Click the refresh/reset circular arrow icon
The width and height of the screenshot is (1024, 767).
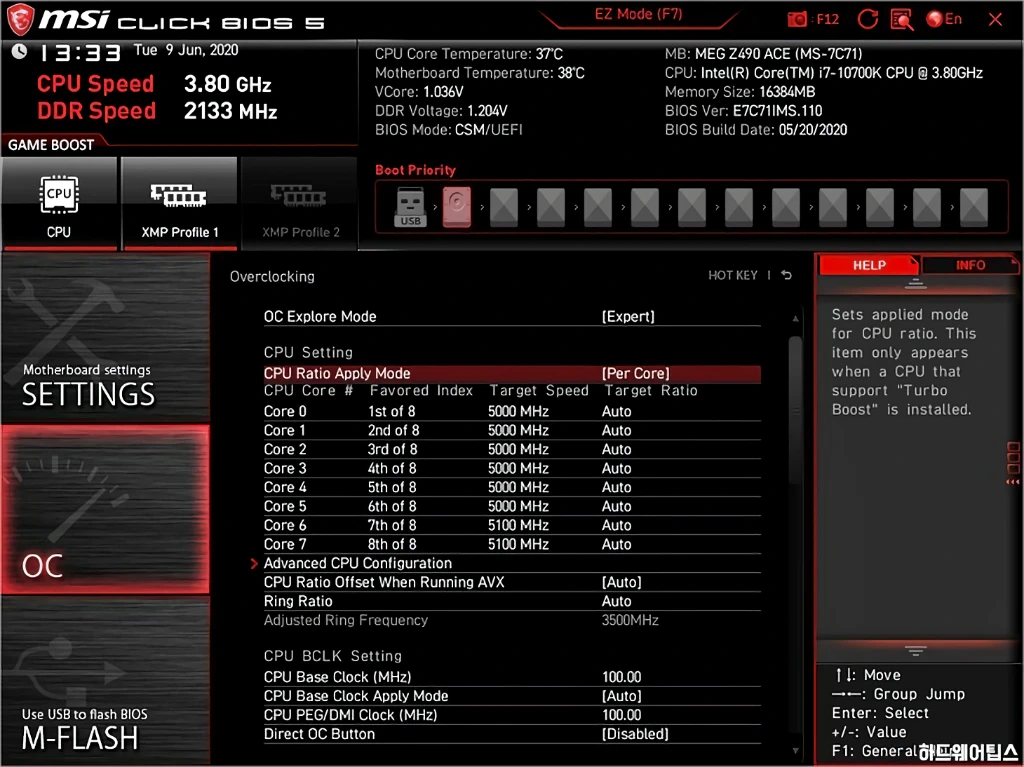click(x=867, y=19)
